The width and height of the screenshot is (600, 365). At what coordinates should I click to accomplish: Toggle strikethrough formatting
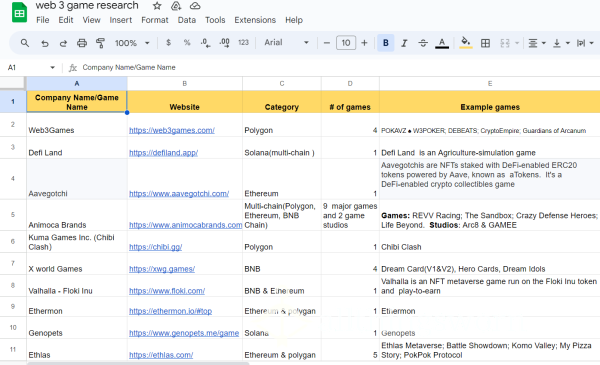tap(423, 43)
